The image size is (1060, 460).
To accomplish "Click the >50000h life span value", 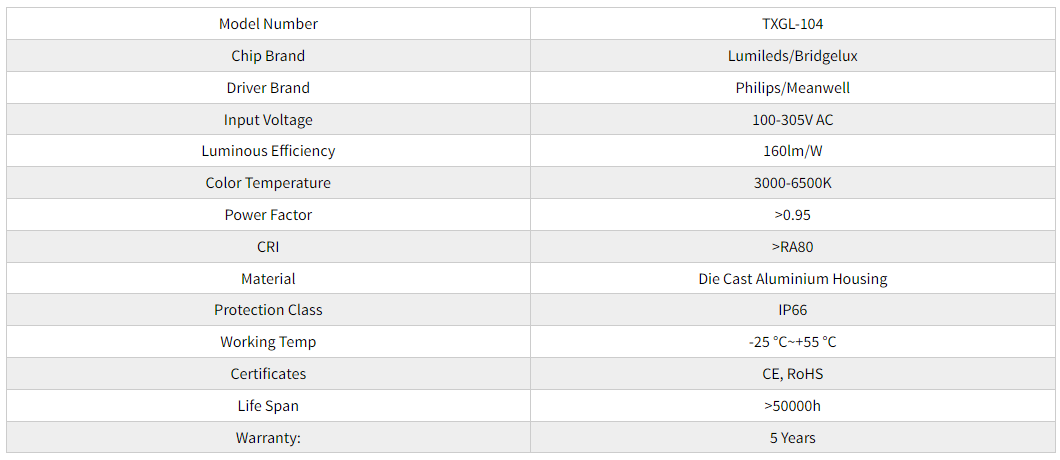I will click(792, 406).
